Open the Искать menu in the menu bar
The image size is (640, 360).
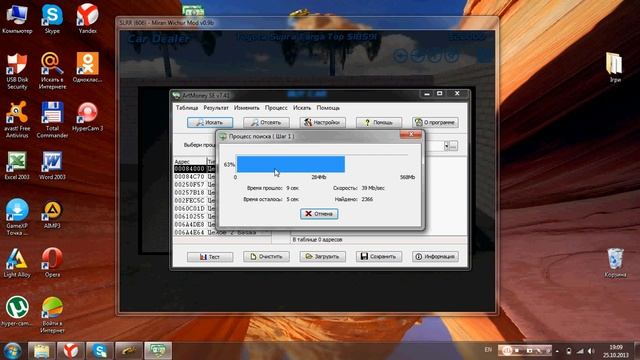tap(302, 108)
